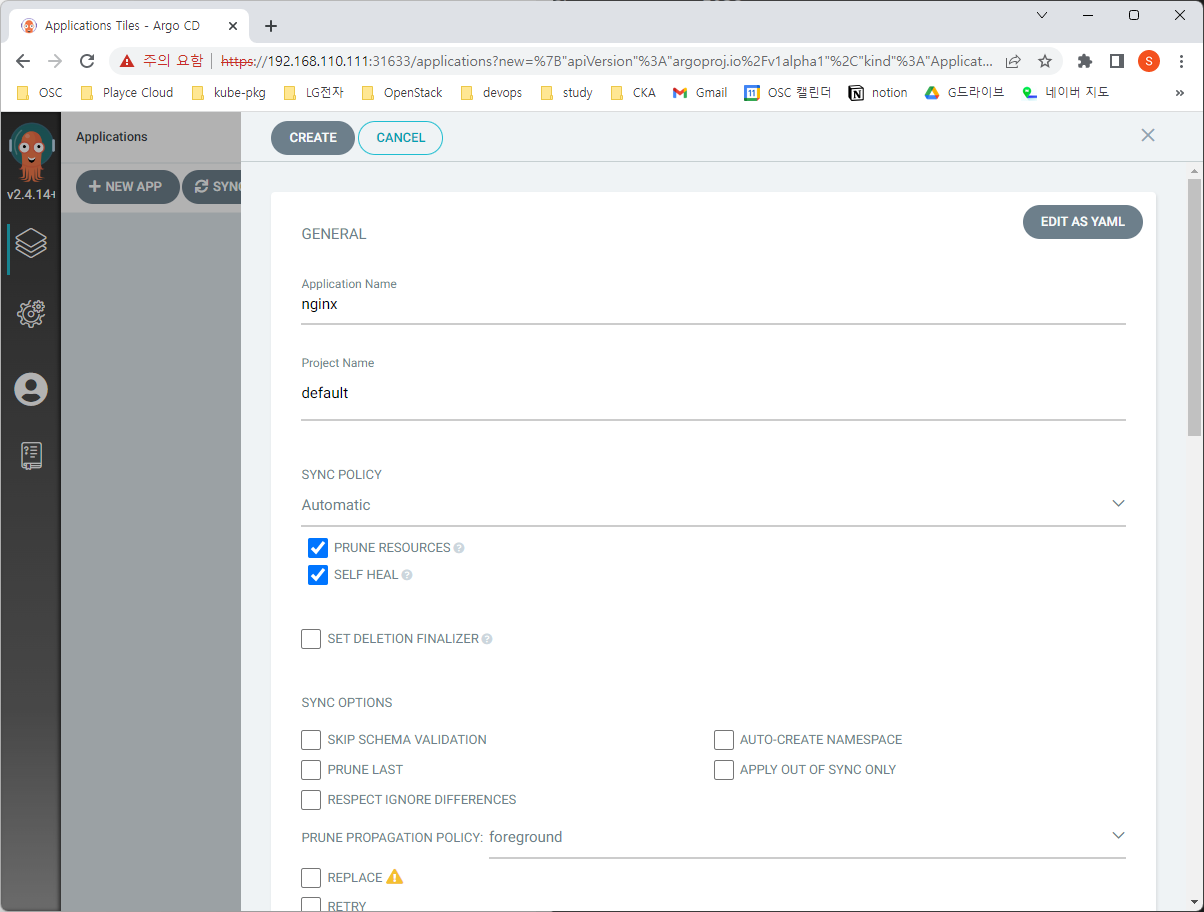Viewport: 1204px width, 912px height.
Task: Click the Argo CD octopus logo
Action: [x=31, y=153]
